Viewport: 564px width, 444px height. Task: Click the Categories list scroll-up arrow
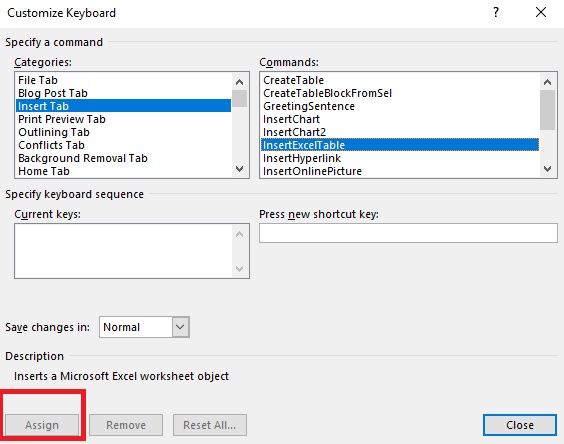tap(240, 82)
